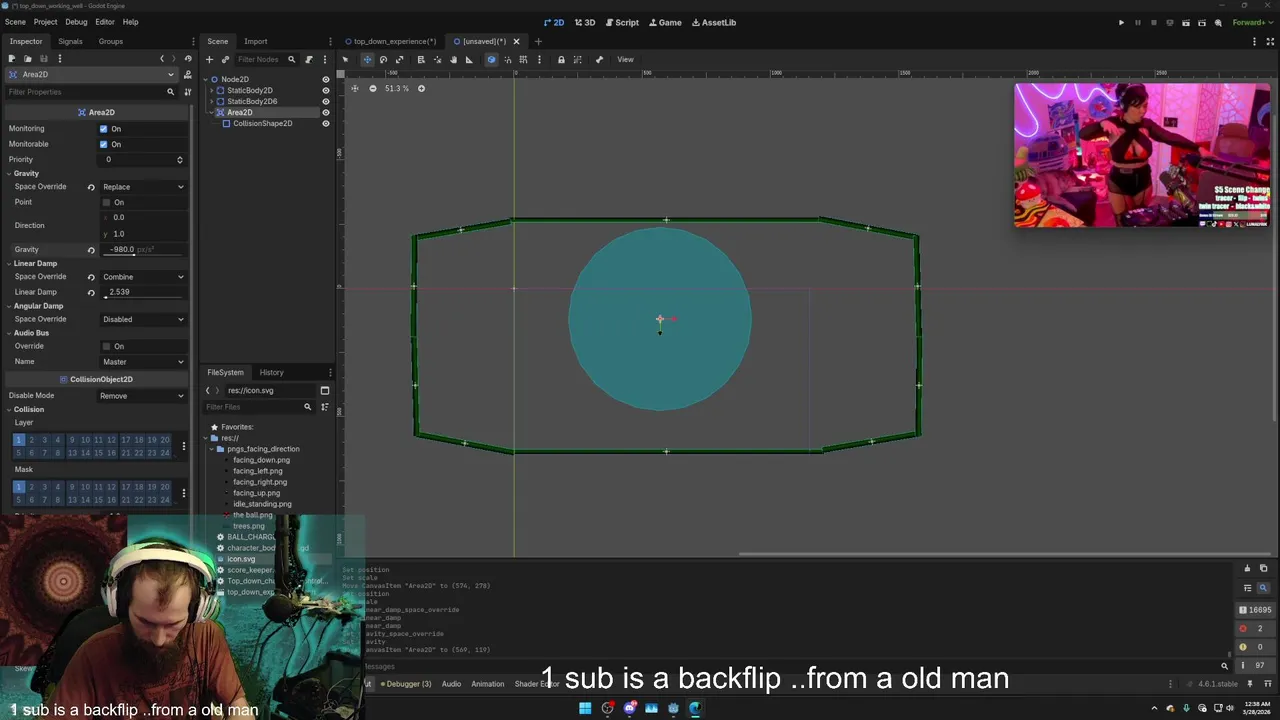
Task: Select the Move Mode tool in canvas toolbar
Action: click(367, 59)
